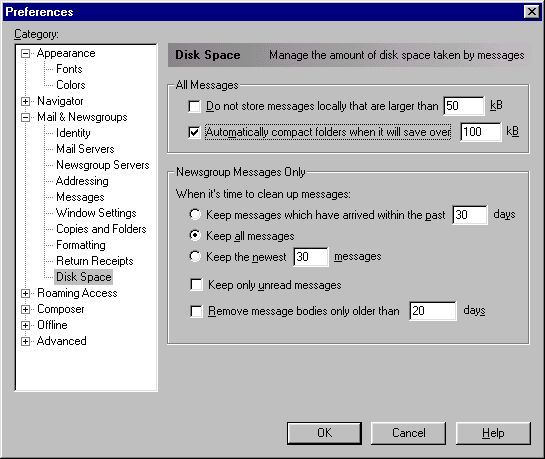Collapse the Appearance category
Image resolution: width=545 pixels, height=459 pixels.
pos(25,54)
